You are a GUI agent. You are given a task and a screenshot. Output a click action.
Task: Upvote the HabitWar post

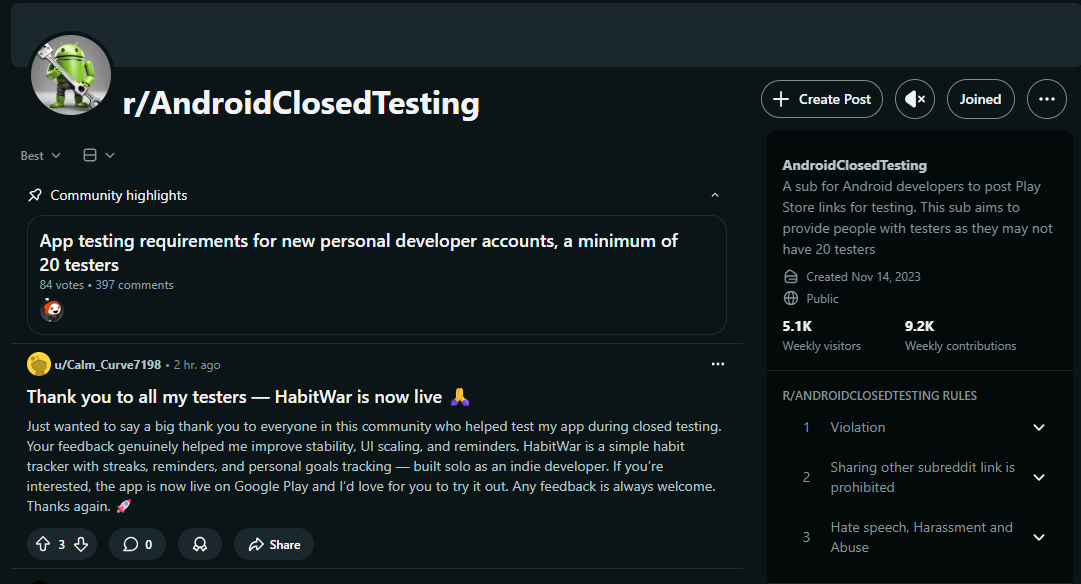(41, 544)
